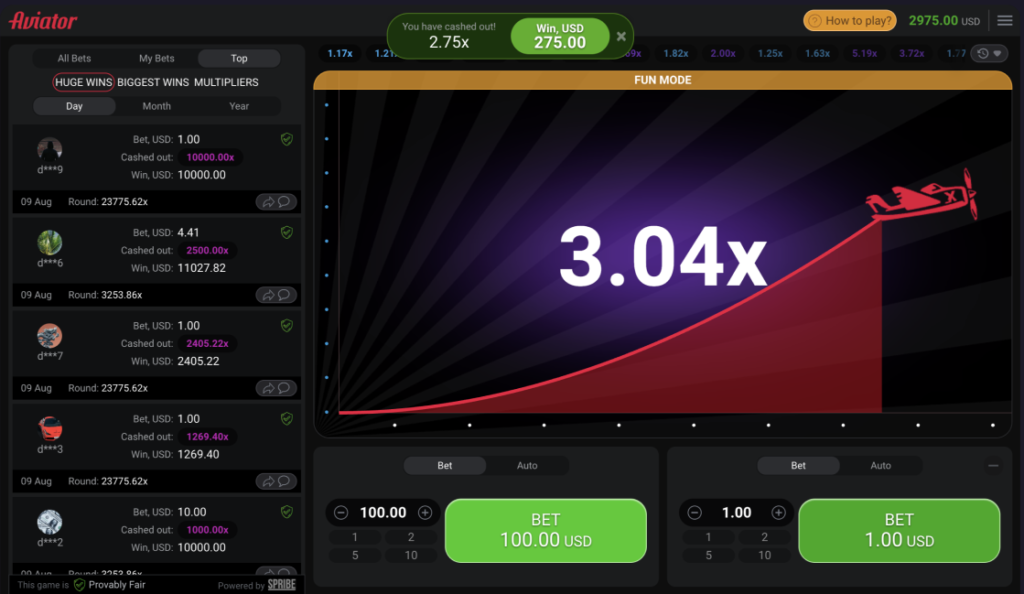Pick quick amount 1 in right panel
The height and width of the screenshot is (594, 1024).
(708, 537)
